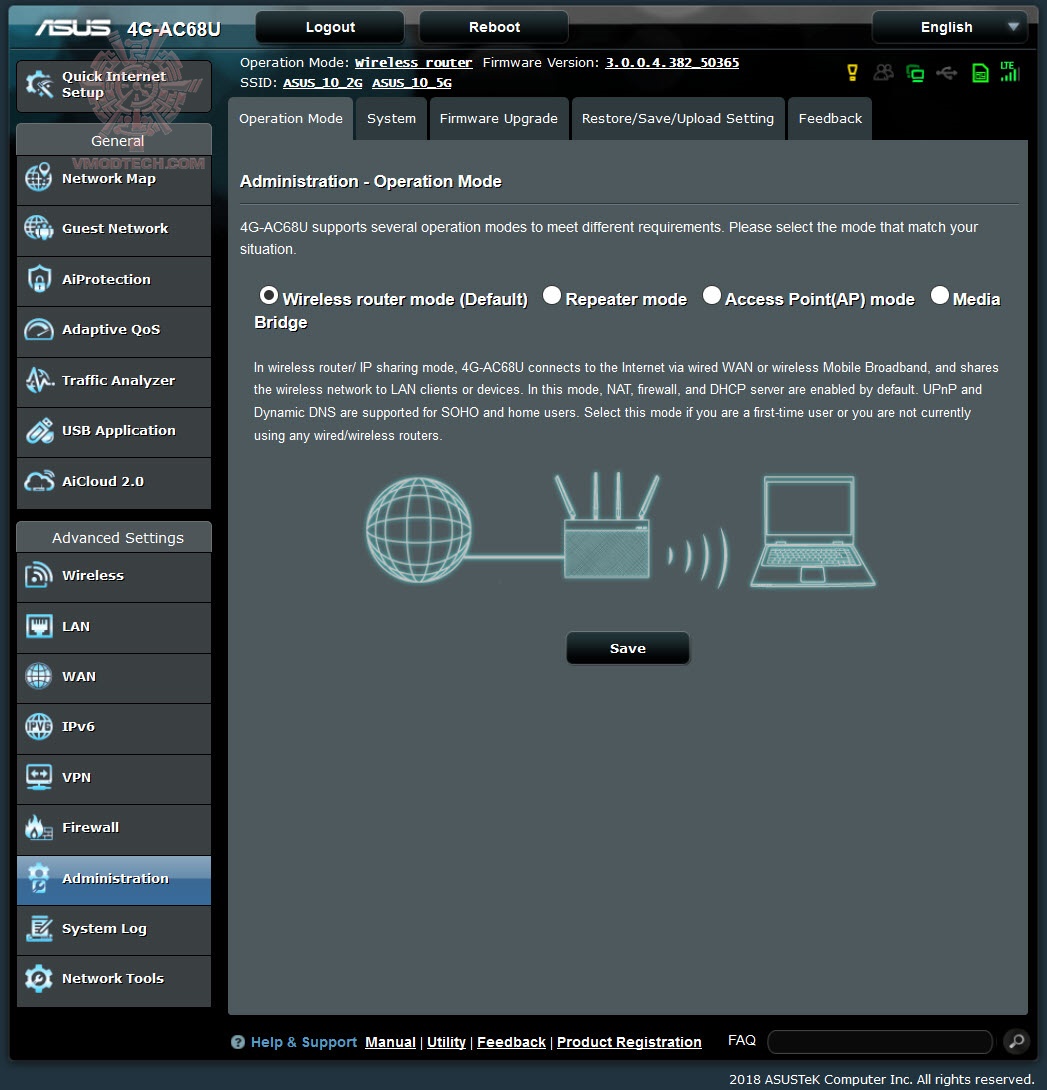The width and height of the screenshot is (1047, 1090).
Task: Click the Help & Support question icon
Action: click(x=238, y=1041)
